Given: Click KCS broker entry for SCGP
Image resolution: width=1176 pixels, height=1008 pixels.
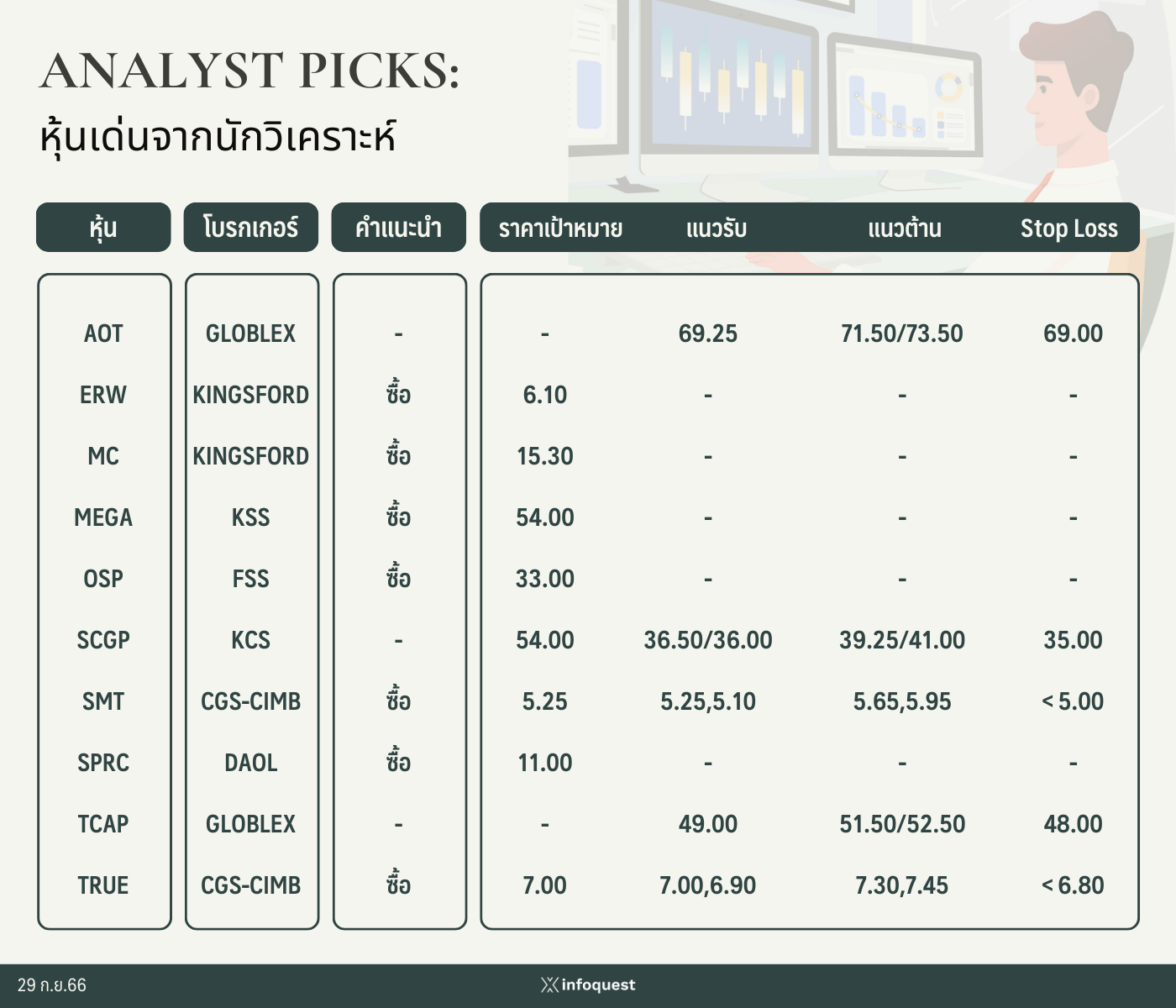Looking at the screenshot, I should [x=251, y=640].
